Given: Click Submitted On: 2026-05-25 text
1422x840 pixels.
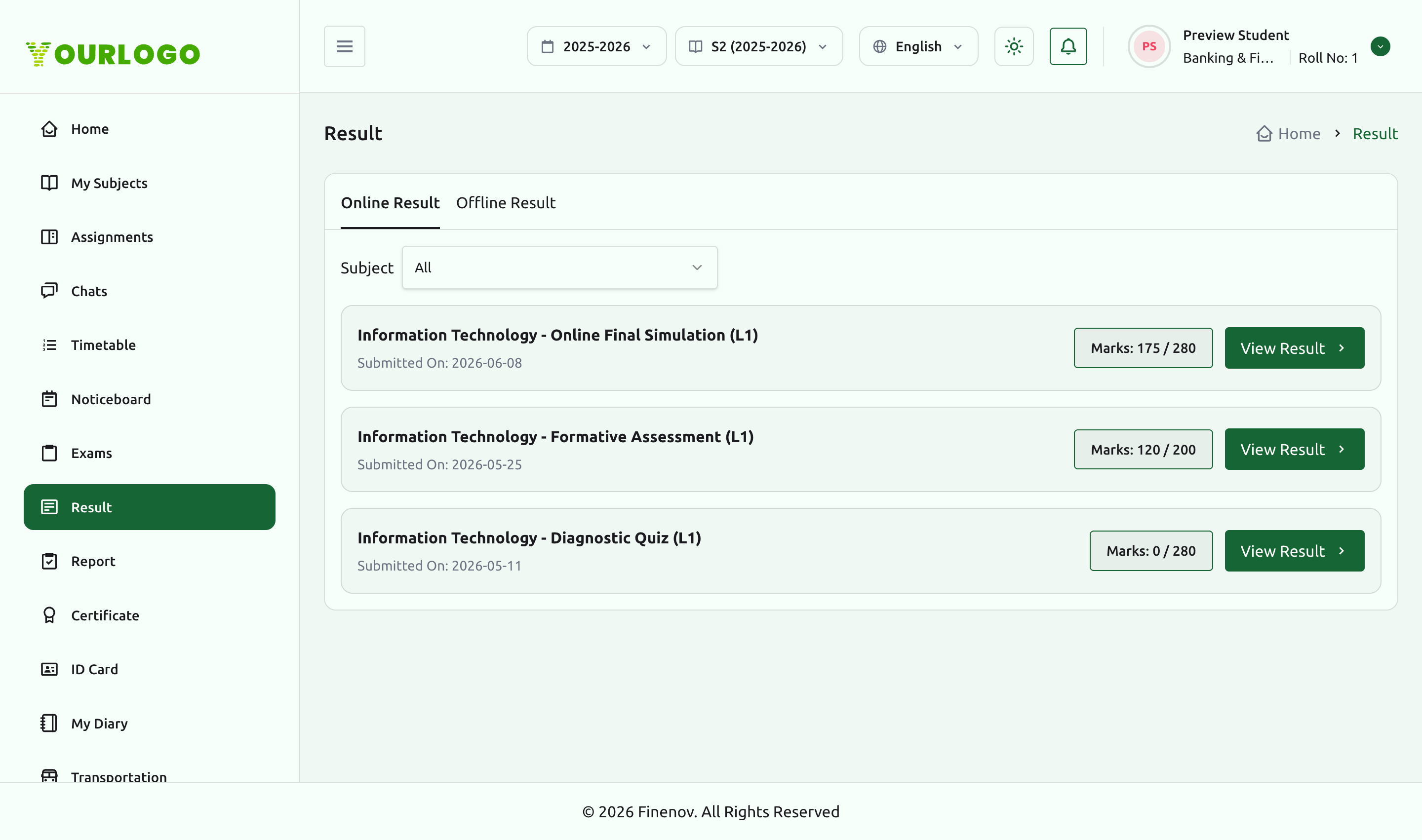Looking at the screenshot, I should tap(439, 464).
